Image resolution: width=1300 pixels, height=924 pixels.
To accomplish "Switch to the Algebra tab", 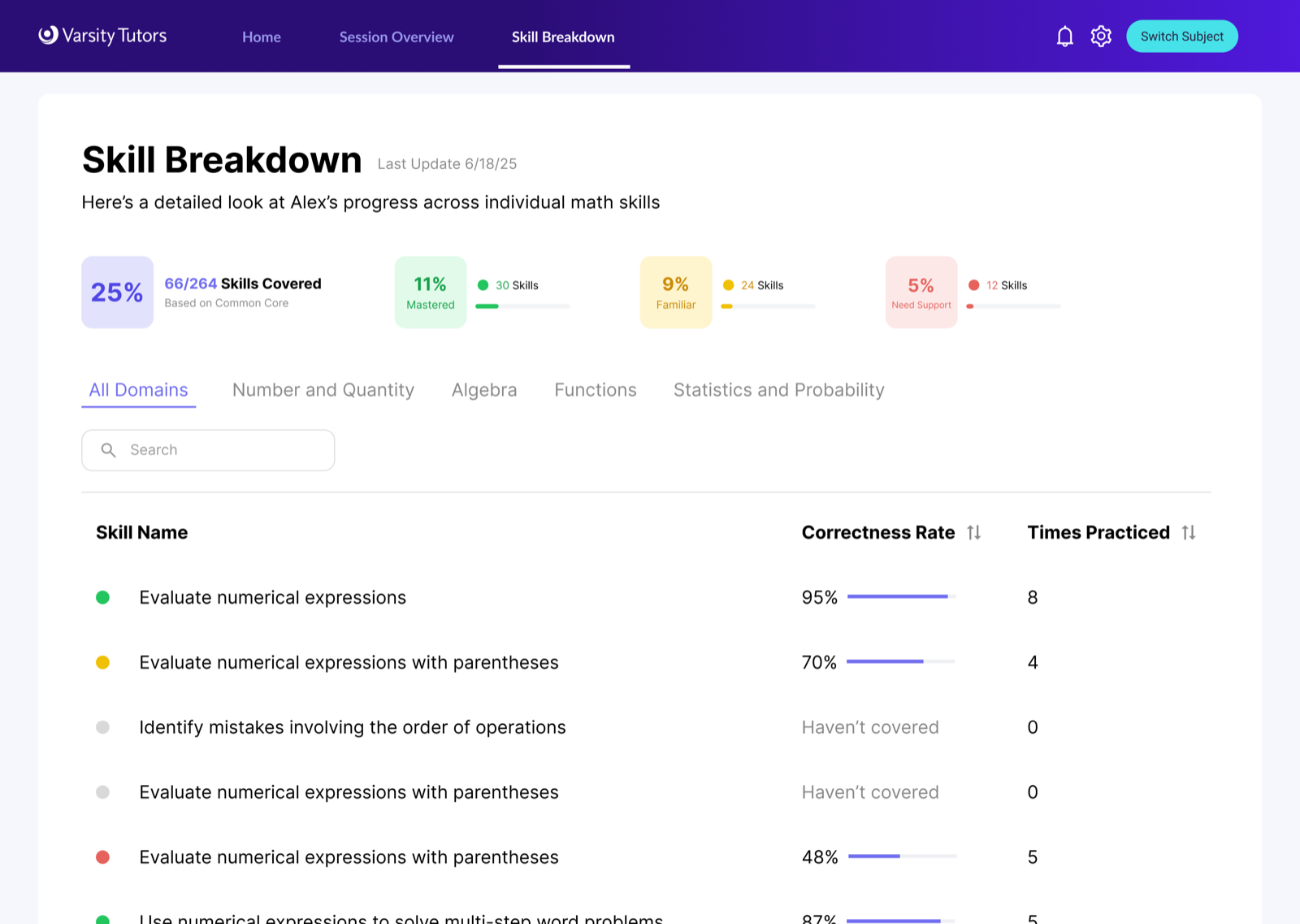I will [484, 390].
